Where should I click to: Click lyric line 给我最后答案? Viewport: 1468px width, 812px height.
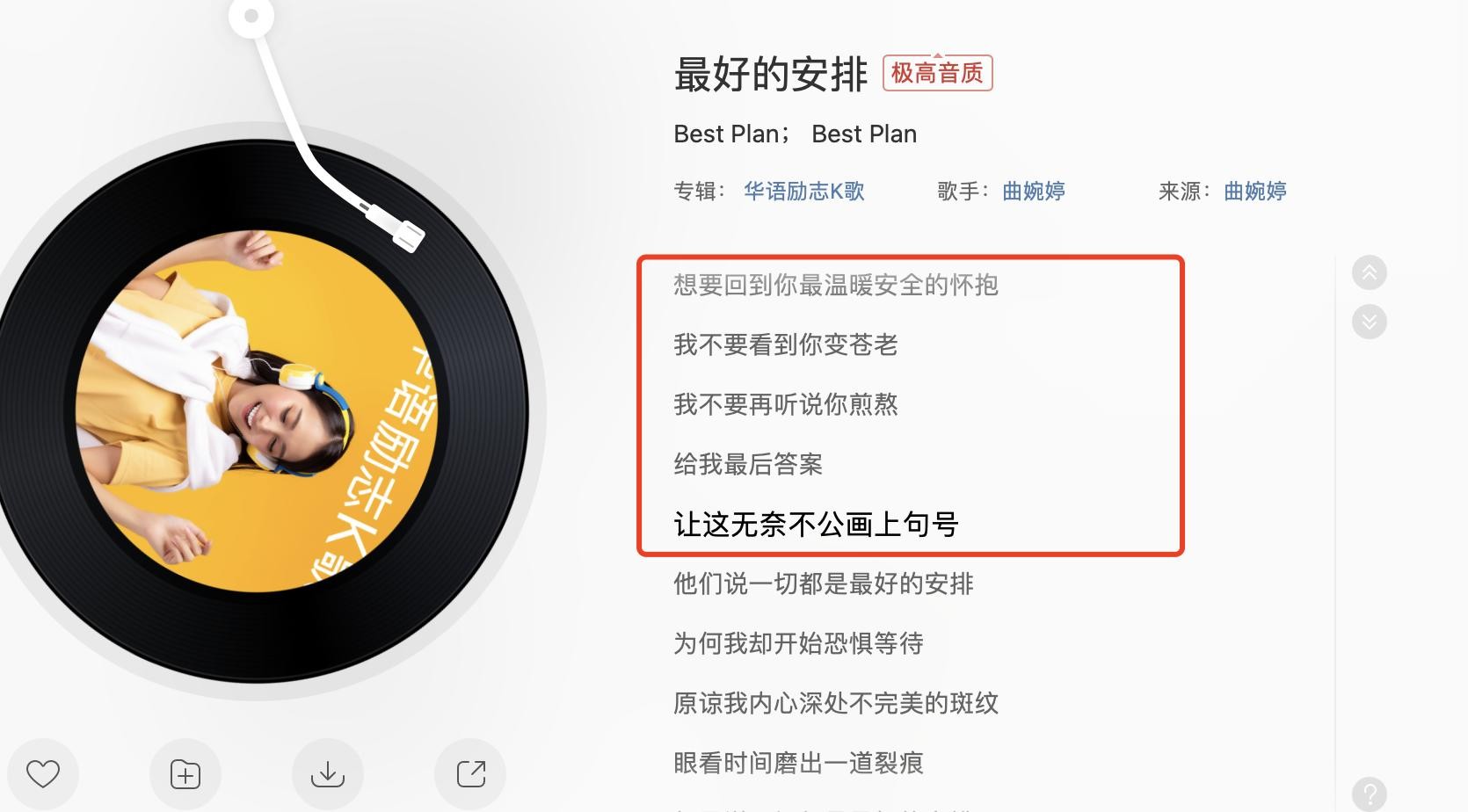(748, 464)
